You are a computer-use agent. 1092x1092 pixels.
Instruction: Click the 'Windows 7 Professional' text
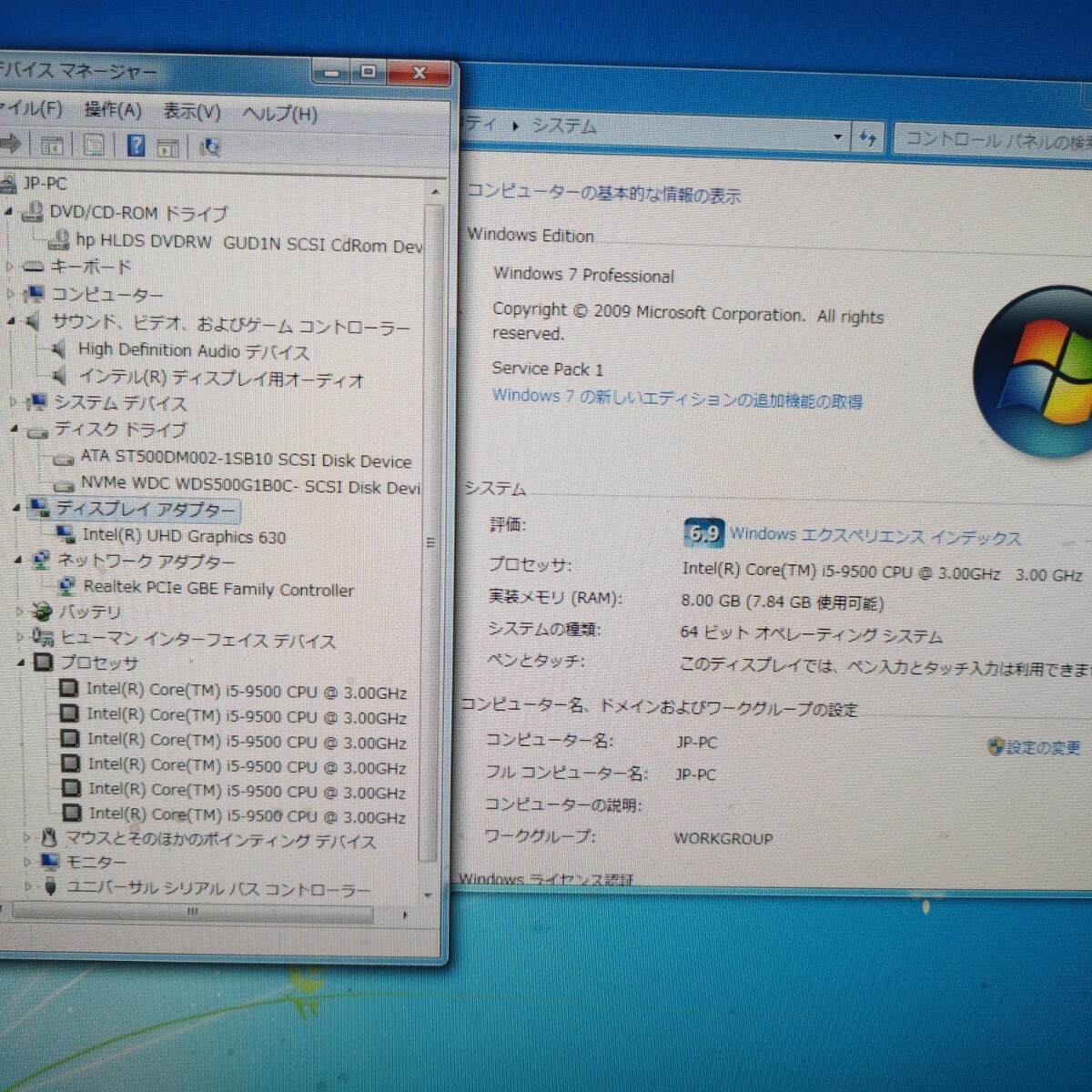click(x=584, y=274)
